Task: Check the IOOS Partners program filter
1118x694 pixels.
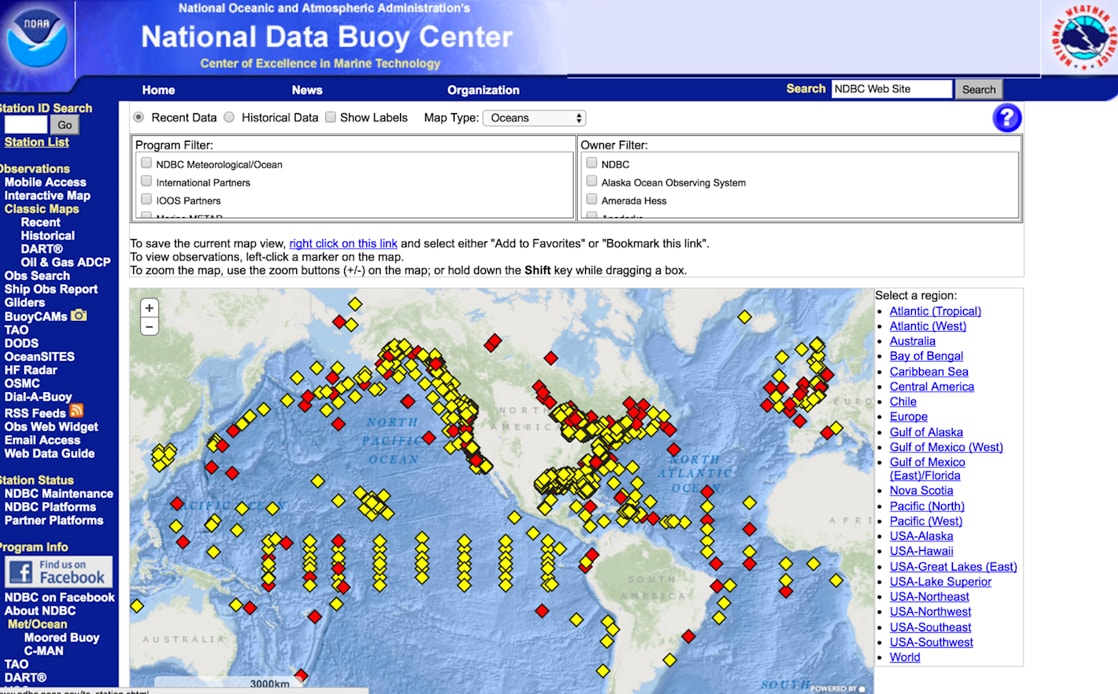Action: (146, 200)
